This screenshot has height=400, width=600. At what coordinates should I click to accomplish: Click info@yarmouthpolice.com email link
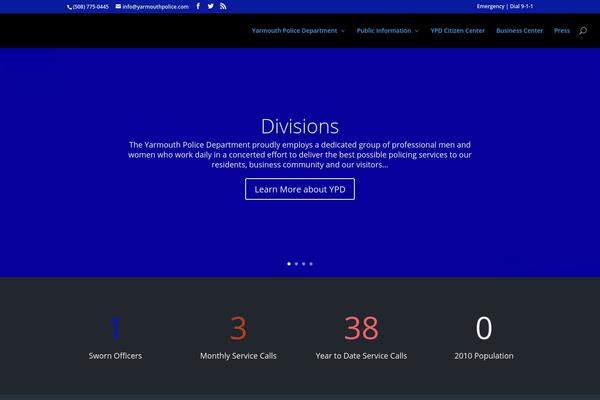click(155, 7)
